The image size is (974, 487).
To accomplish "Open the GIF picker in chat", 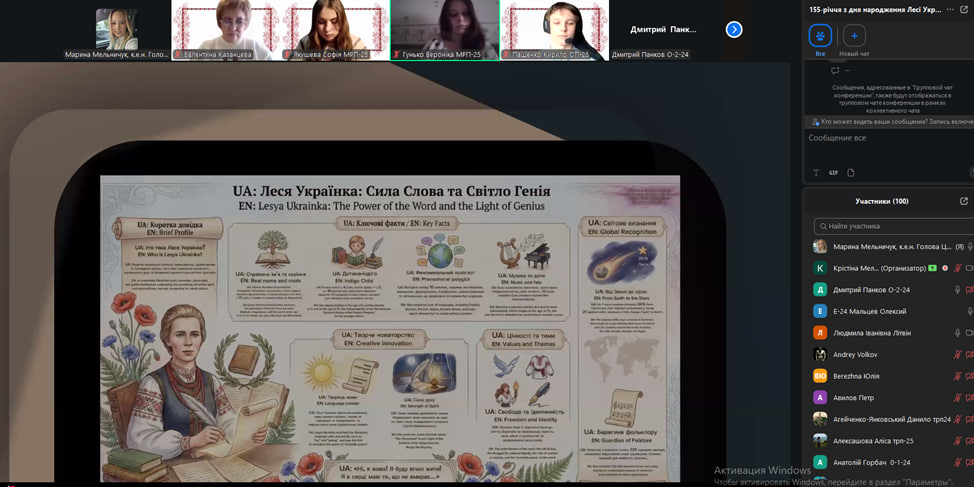I will click(x=833, y=172).
